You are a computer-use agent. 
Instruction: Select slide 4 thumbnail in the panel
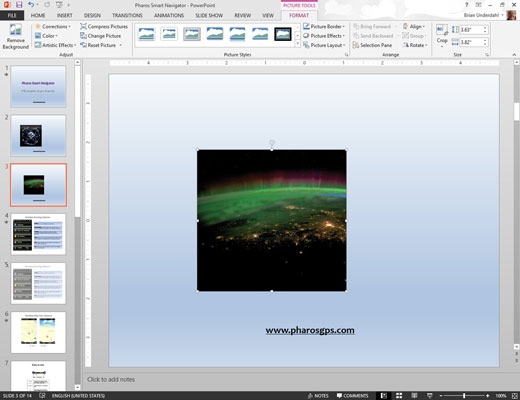38,234
